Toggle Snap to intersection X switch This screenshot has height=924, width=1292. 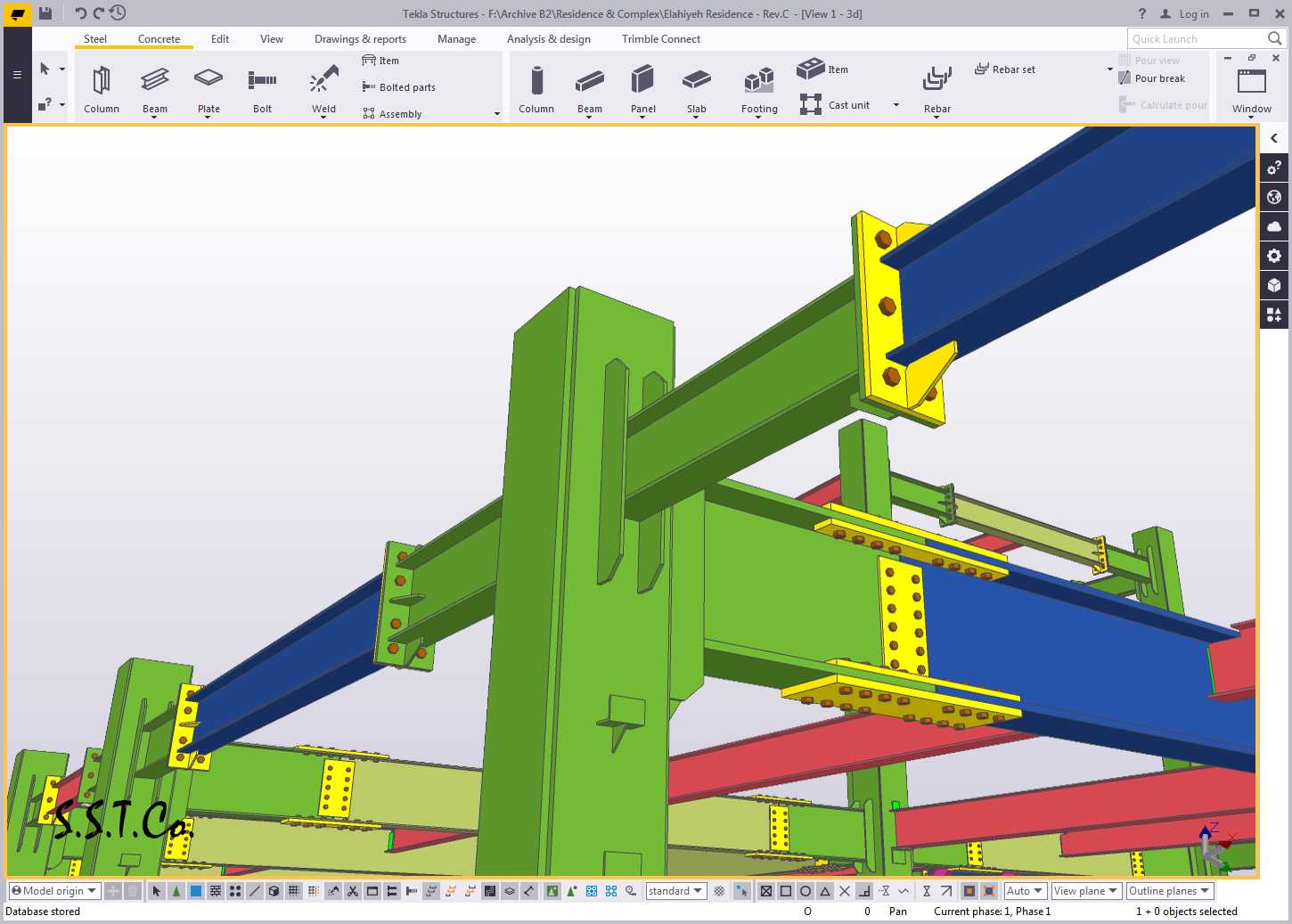(845, 891)
